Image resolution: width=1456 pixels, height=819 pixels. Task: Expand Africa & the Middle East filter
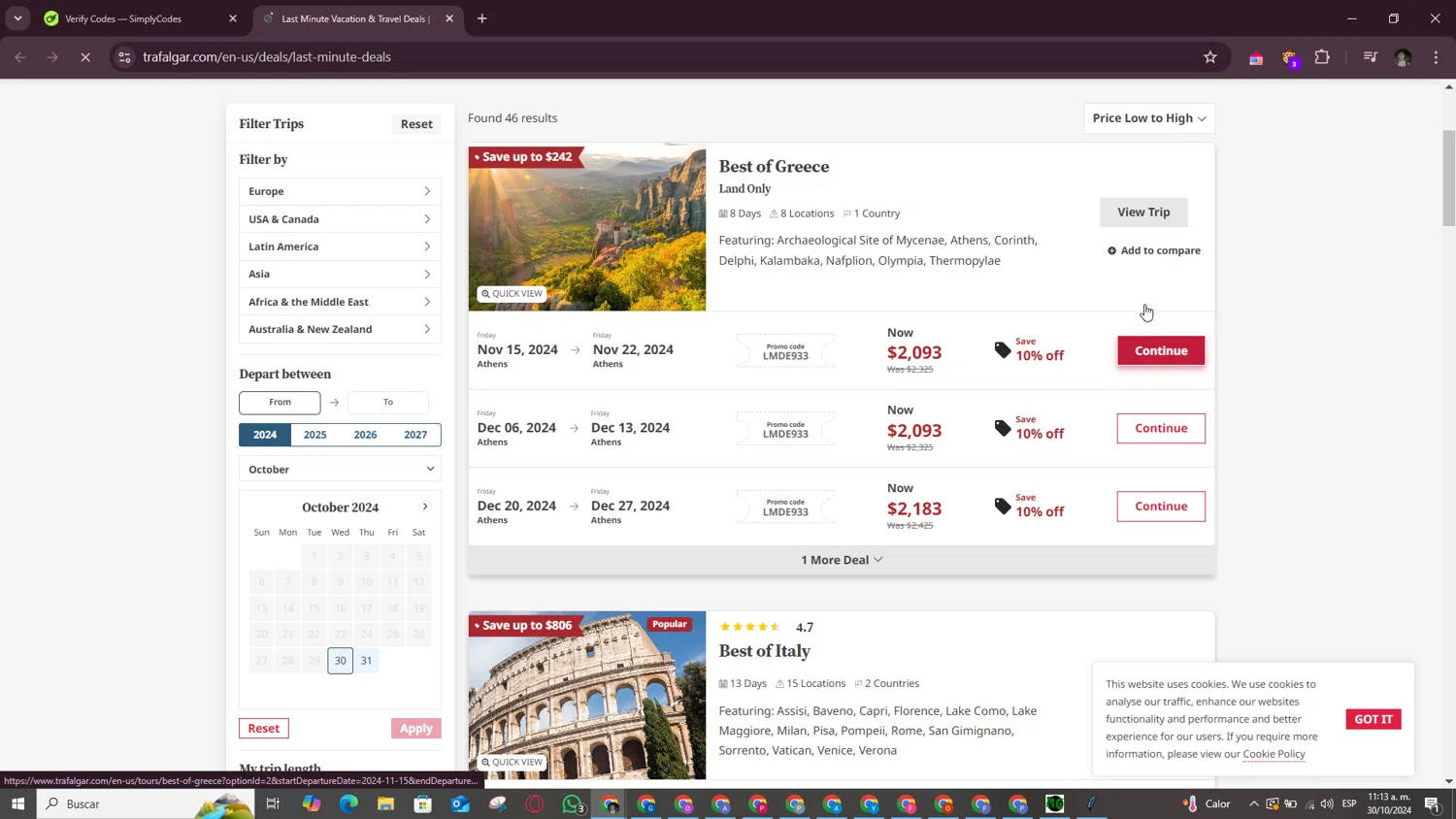point(340,302)
